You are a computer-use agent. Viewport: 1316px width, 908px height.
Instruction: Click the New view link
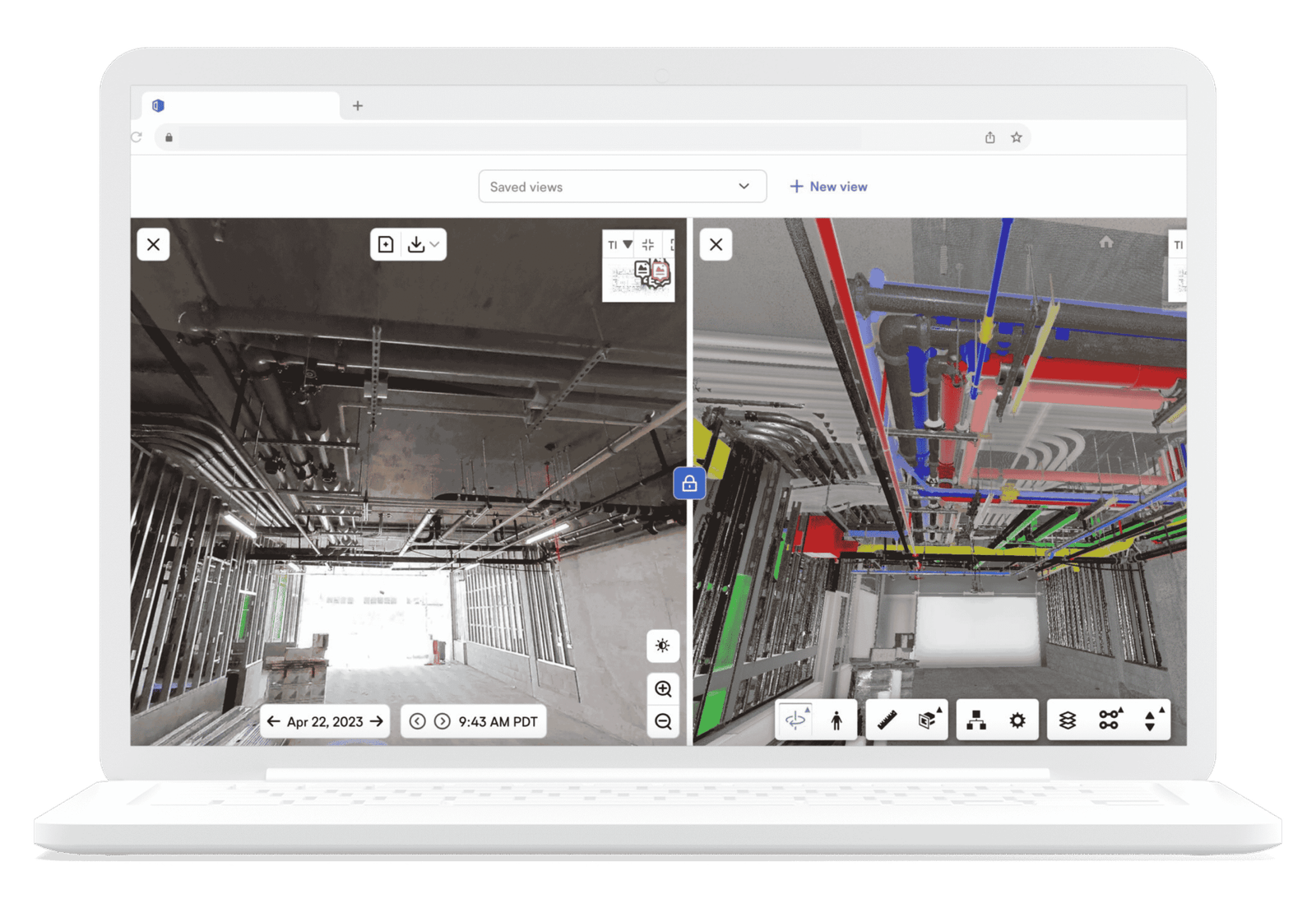829,187
